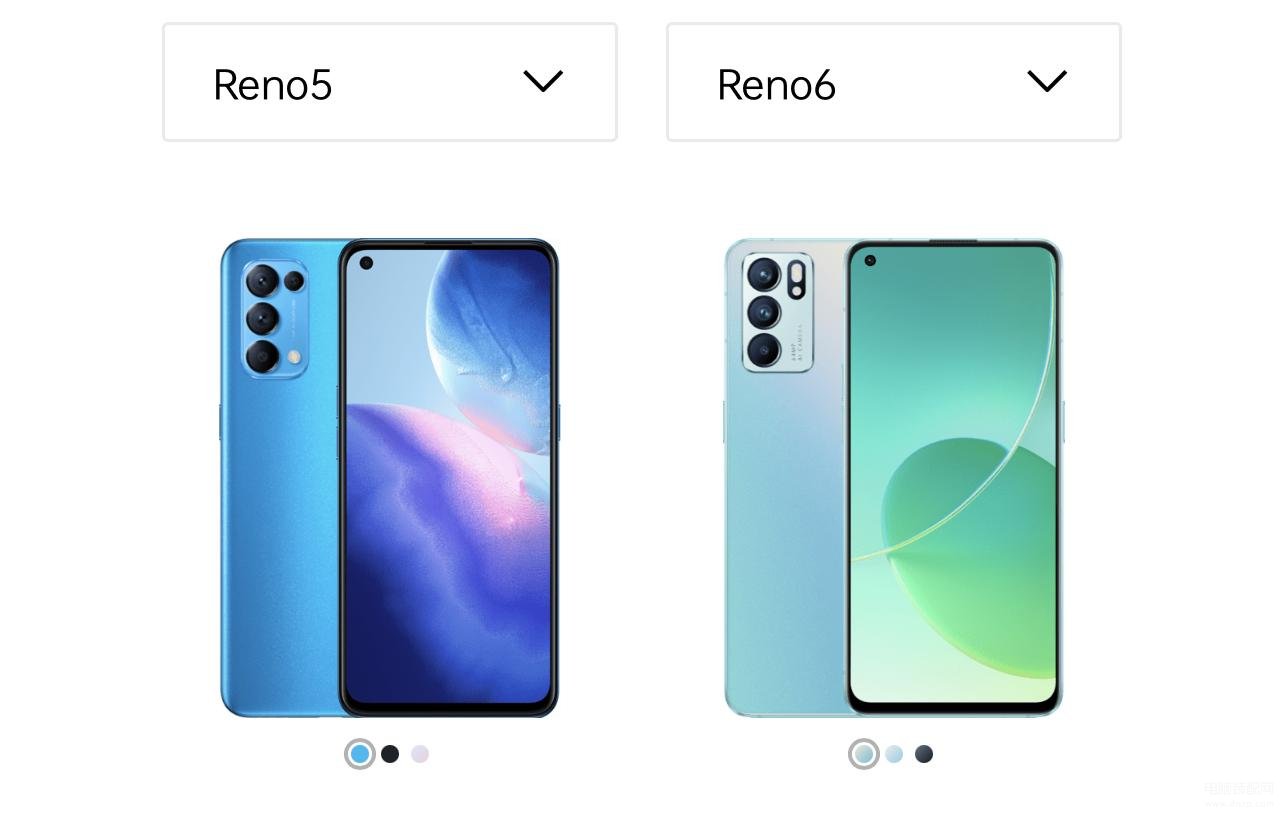Image resolution: width=1284 pixels, height=817 pixels.
Task: Click the Reno5 front display image
Action: [x=448, y=477]
